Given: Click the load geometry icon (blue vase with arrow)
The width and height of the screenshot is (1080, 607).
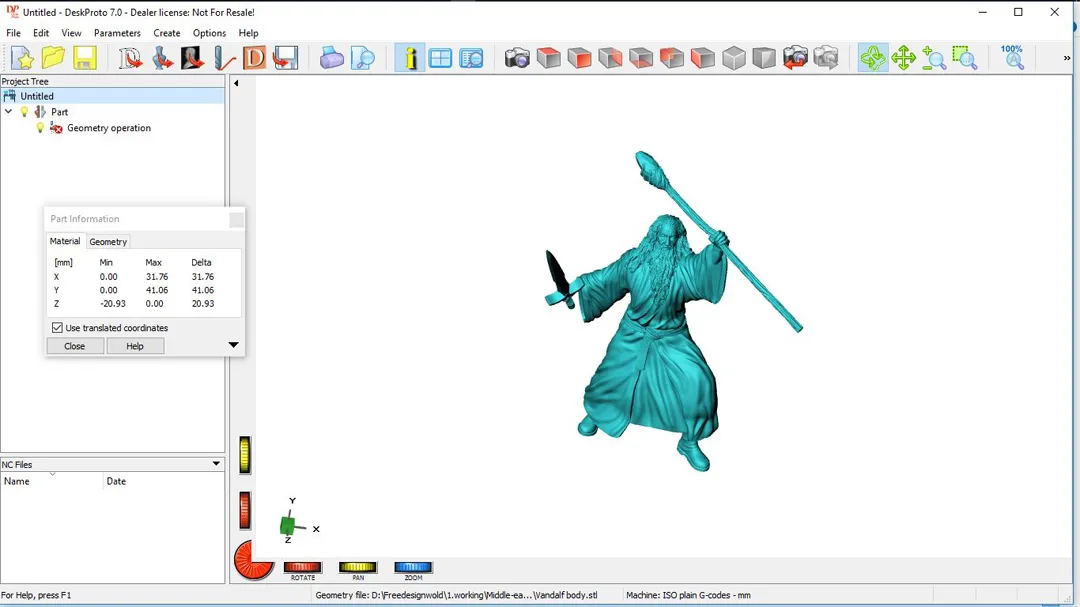Looking at the screenshot, I should coord(162,58).
